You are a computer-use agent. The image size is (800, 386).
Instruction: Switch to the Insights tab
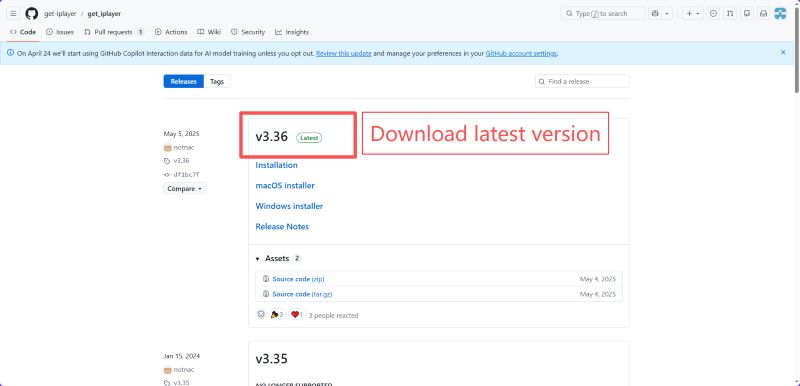(292, 32)
